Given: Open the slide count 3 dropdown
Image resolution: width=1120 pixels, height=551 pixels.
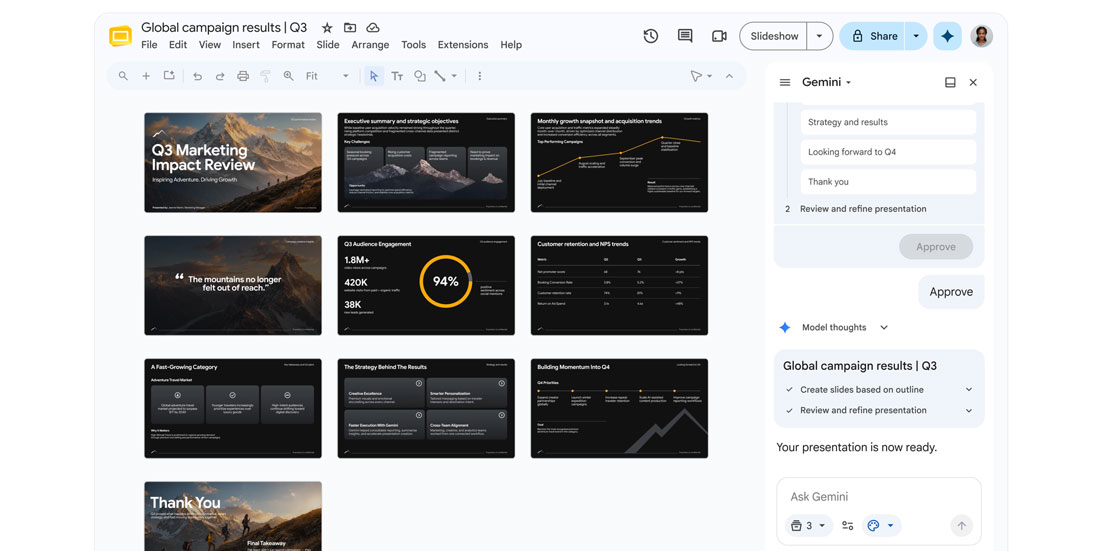Looking at the screenshot, I should 809,526.
